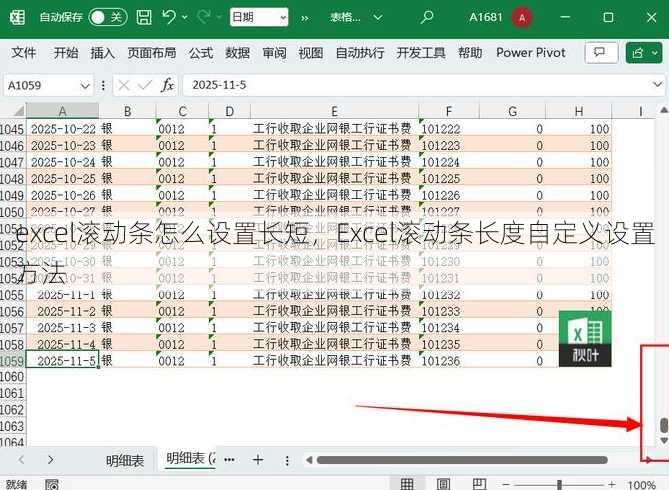Click the previous sheet navigation arrow
669x490 pixels.
(x=21, y=460)
